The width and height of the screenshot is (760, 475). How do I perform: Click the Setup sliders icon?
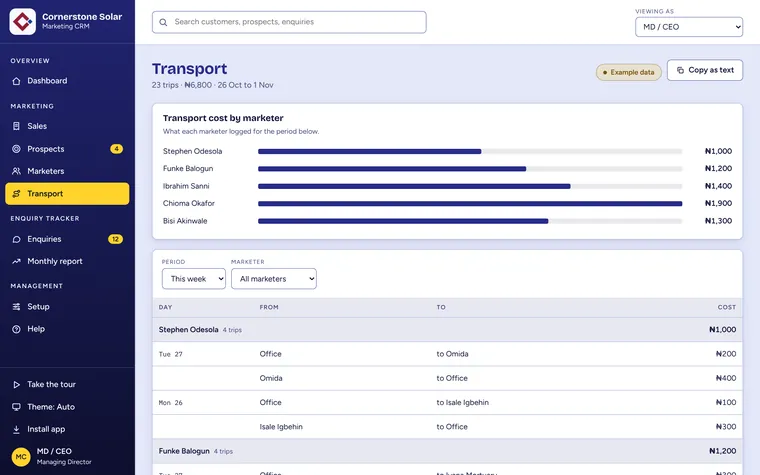coord(16,306)
